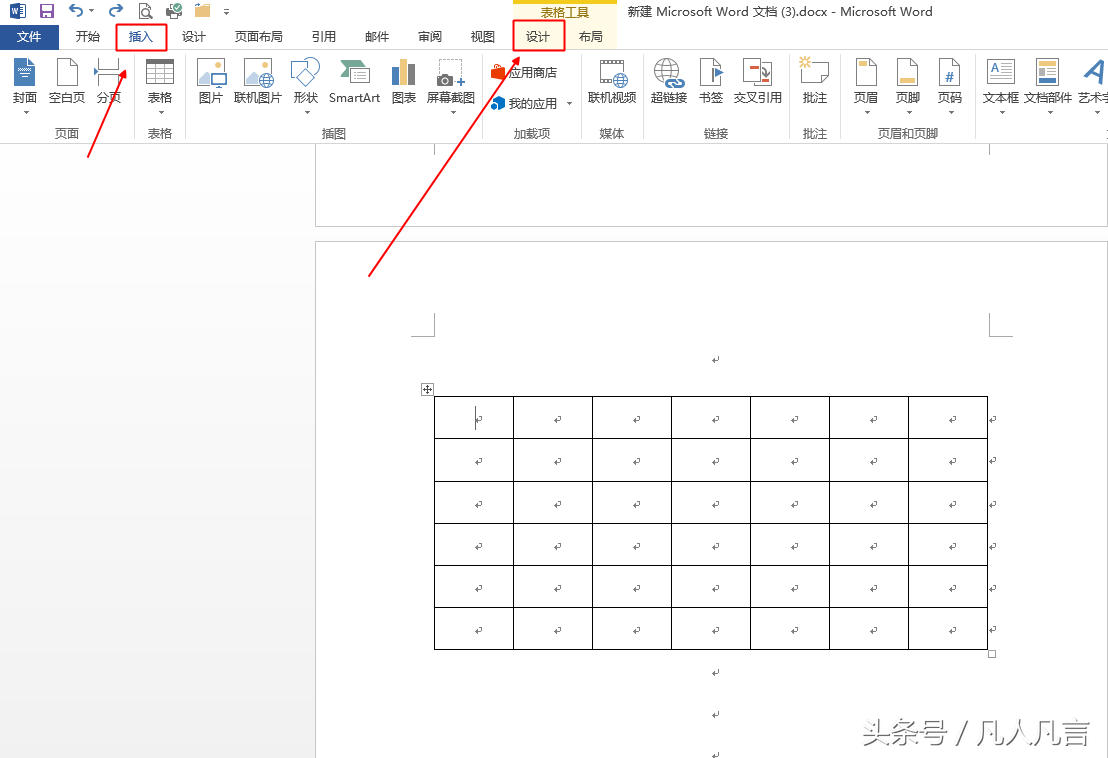This screenshot has height=758, width=1108.
Task: Insert Online Pictures (联机图片)
Action: pos(257,81)
